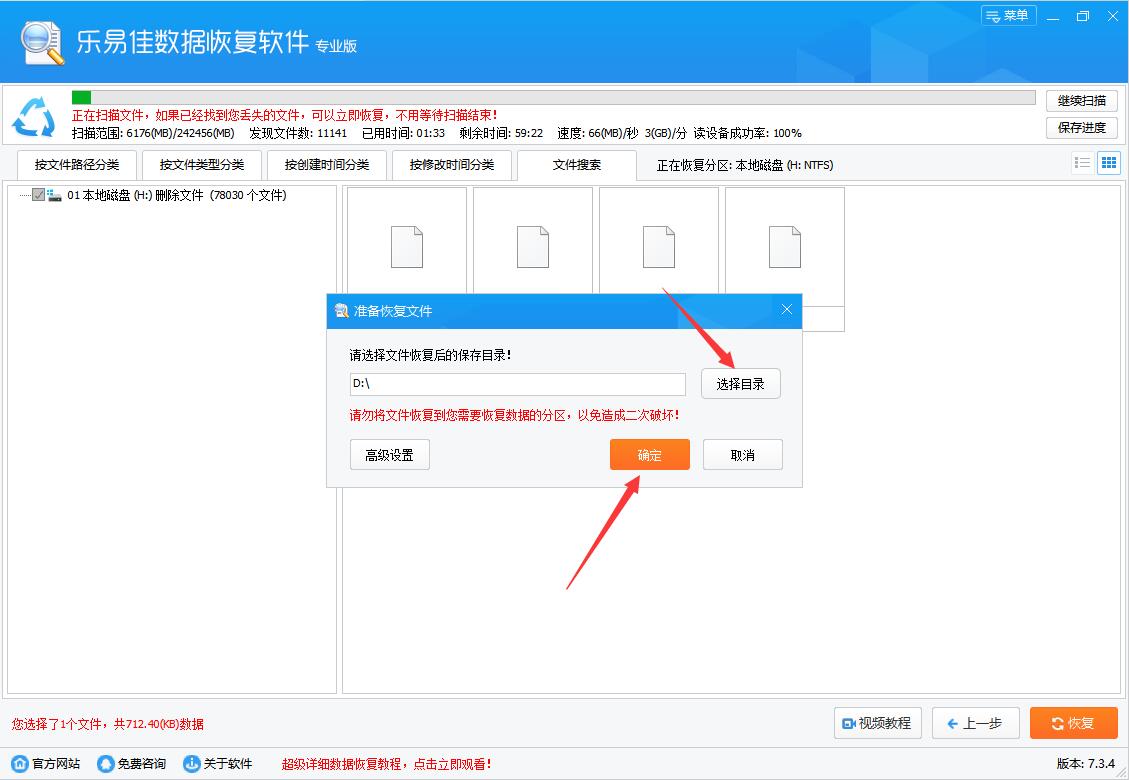Select the list view icon

click(x=1082, y=162)
